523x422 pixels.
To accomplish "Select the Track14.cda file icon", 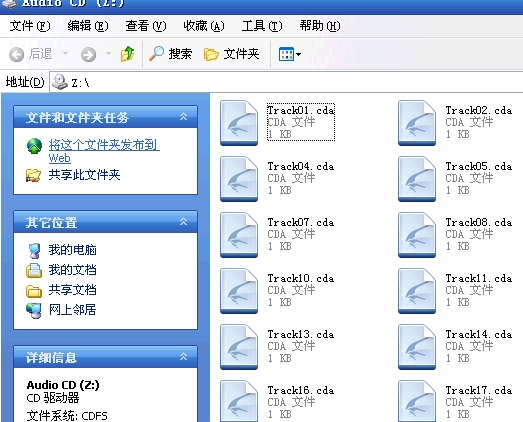I will click(x=417, y=347).
